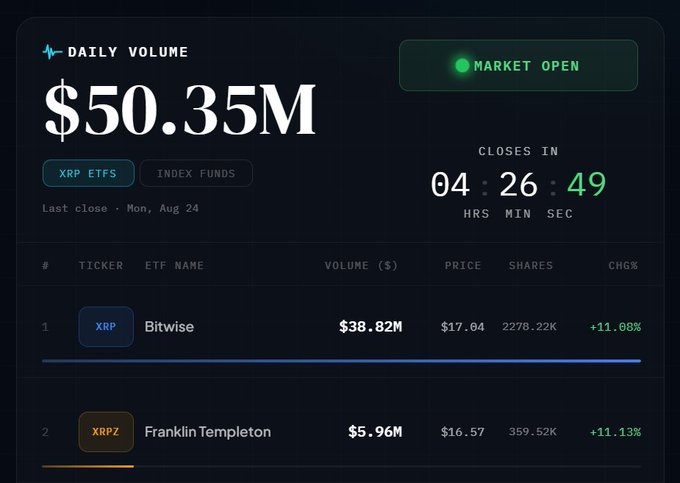Click the $50.35M daily volume total
Screen dimensions: 680x483
point(180,110)
